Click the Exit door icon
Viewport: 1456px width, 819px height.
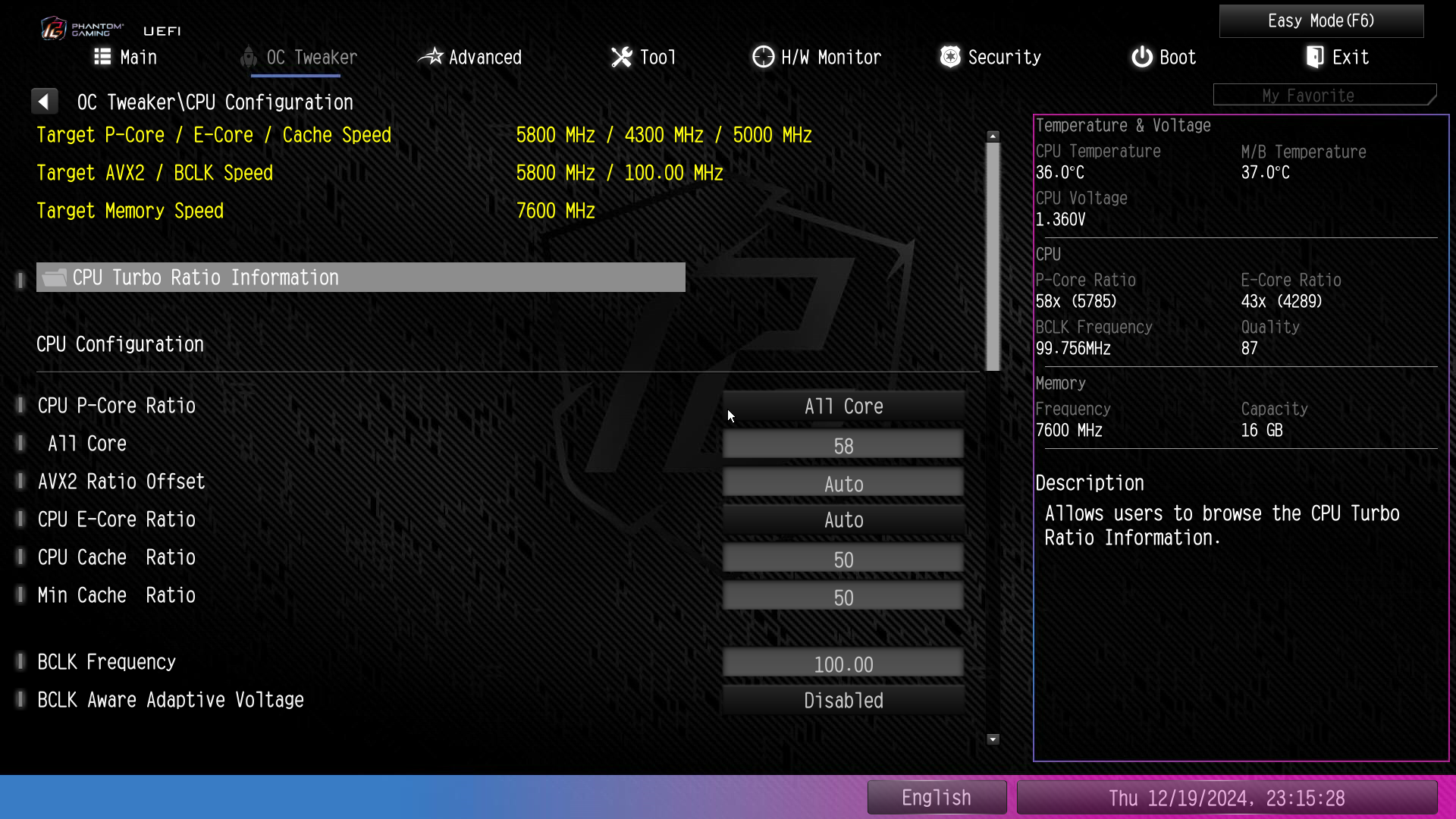1315,57
